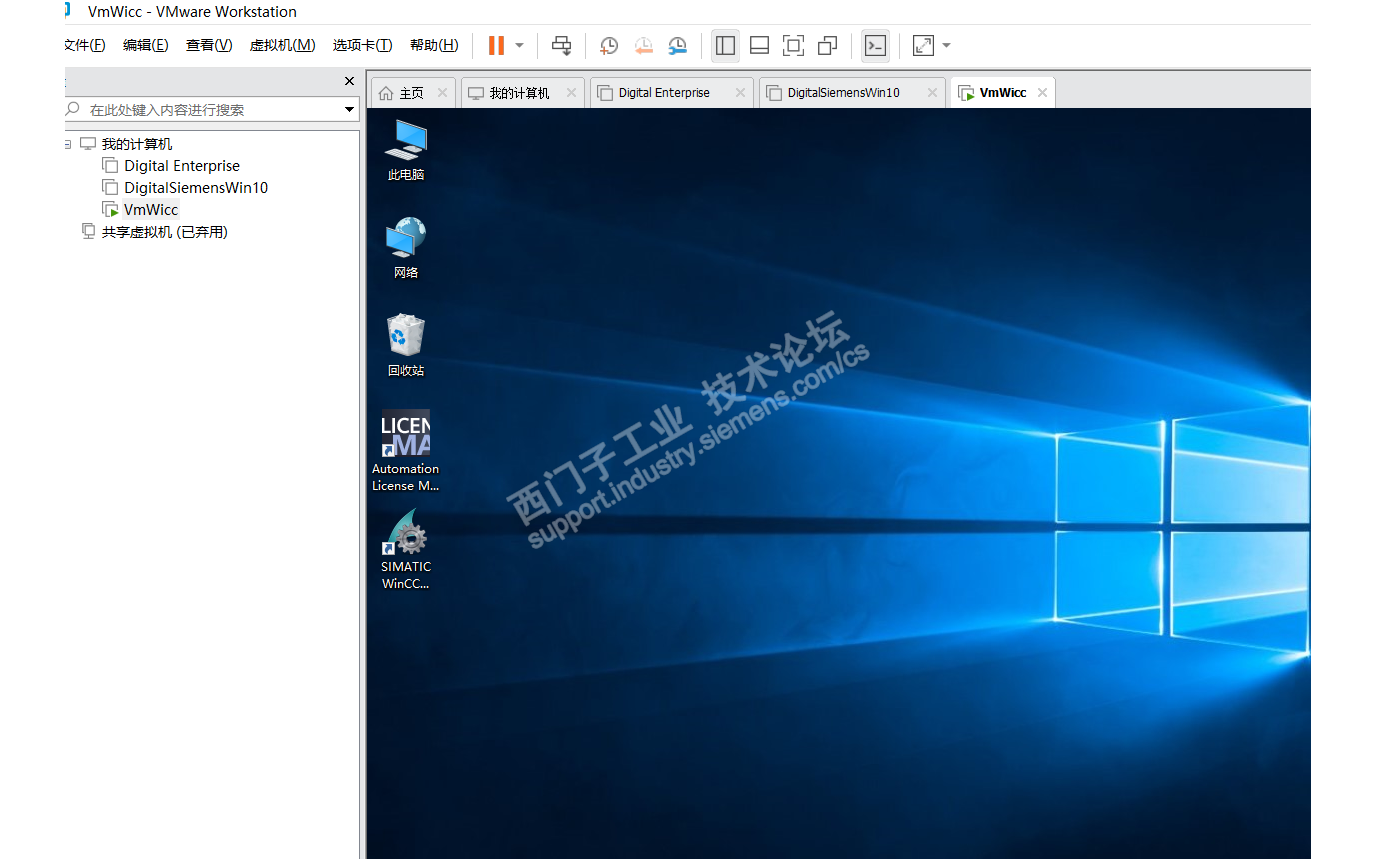Open the 帮助(H) menu
The height and width of the screenshot is (859, 1376).
(434, 45)
